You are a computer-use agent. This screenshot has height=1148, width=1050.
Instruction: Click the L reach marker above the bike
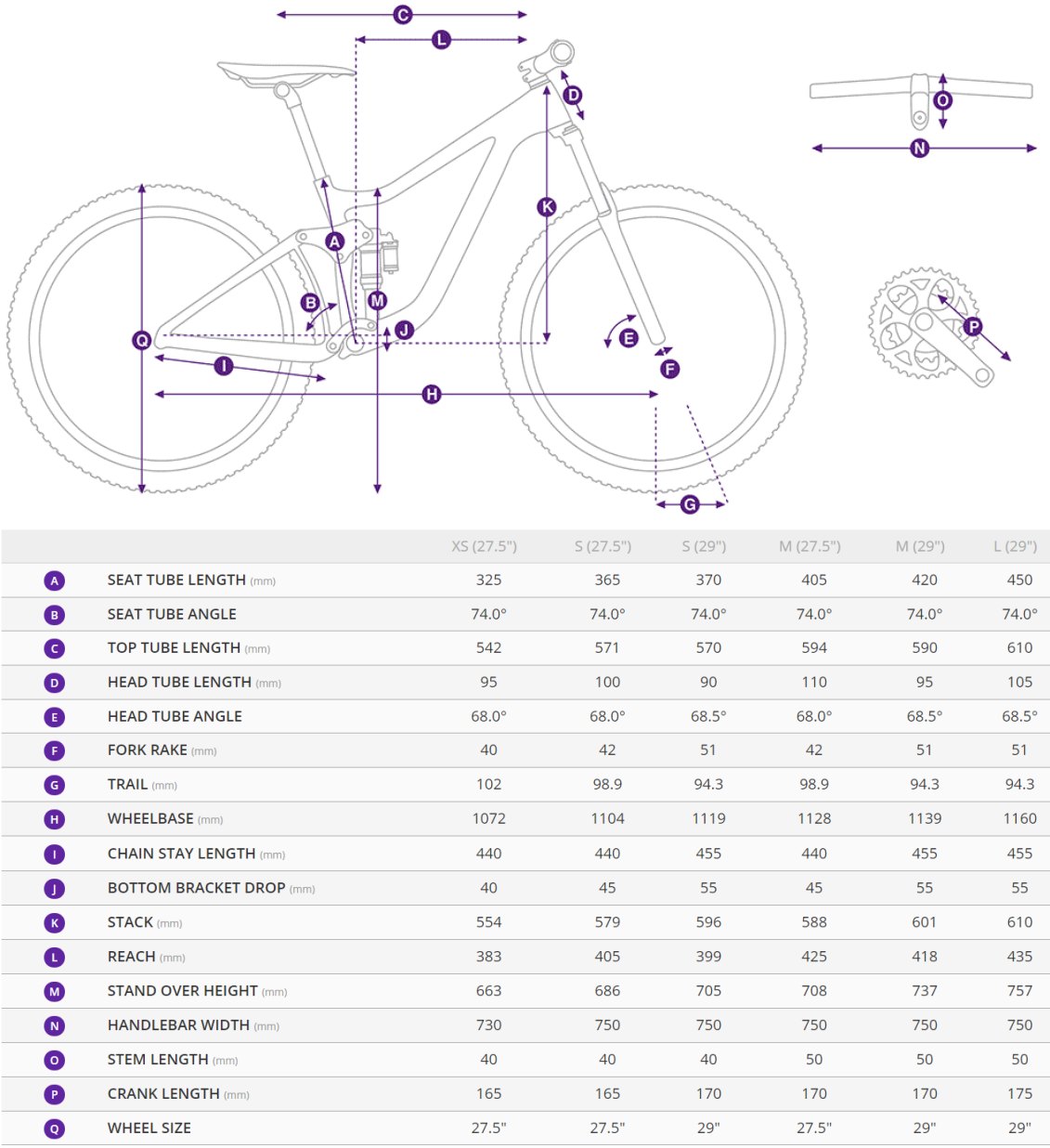pyautogui.click(x=441, y=40)
